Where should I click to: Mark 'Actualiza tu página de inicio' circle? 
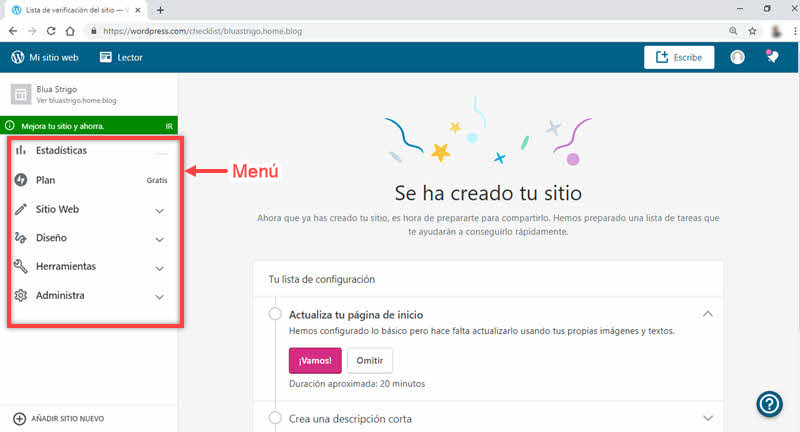point(275,315)
